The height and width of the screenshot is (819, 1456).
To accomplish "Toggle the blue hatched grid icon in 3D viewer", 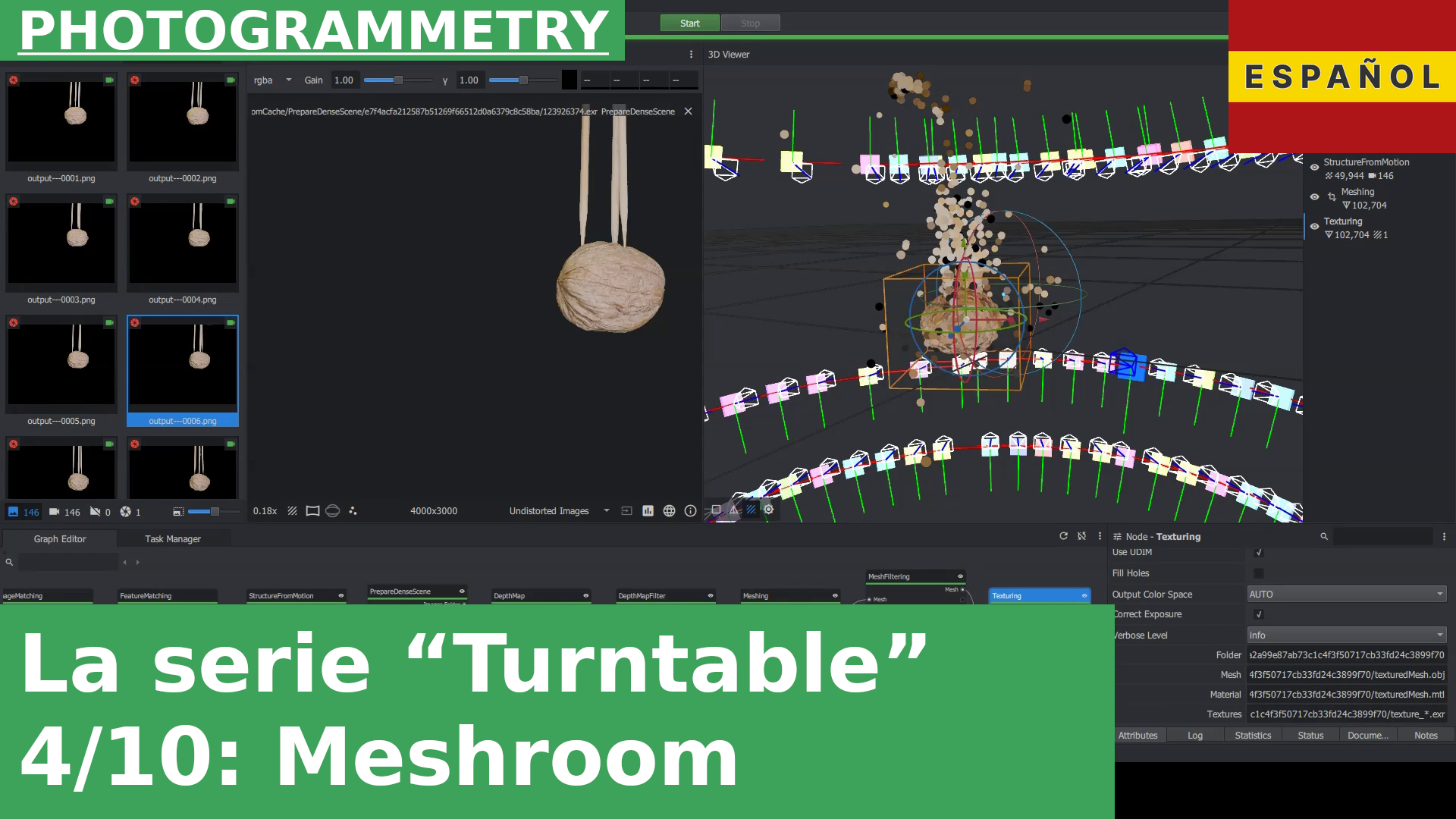I will (751, 510).
